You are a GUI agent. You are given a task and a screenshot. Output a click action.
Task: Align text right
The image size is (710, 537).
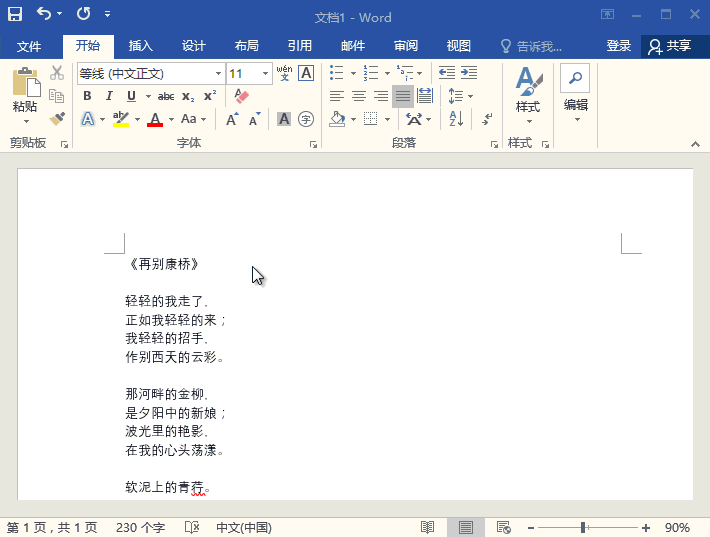pyautogui.click(x=380, y=96)
